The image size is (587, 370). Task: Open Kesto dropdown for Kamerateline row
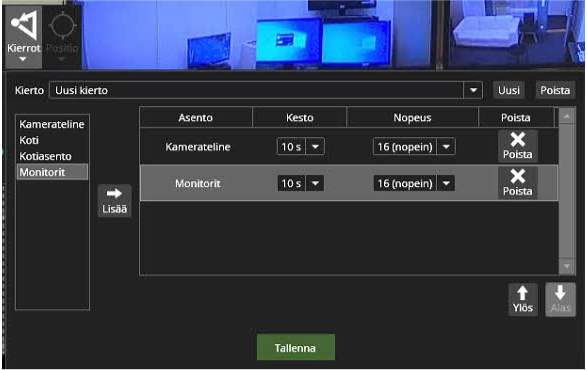315,146
